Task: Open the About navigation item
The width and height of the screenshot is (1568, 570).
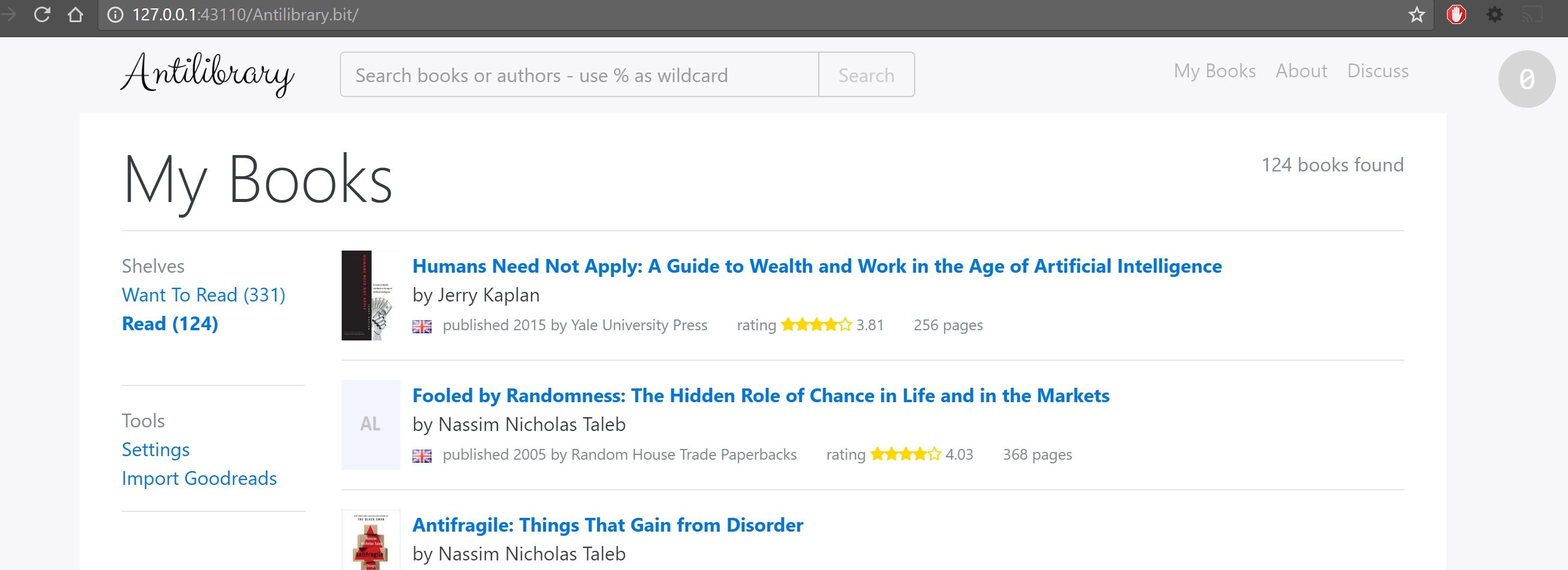Action: click(x=1301, y=71)
